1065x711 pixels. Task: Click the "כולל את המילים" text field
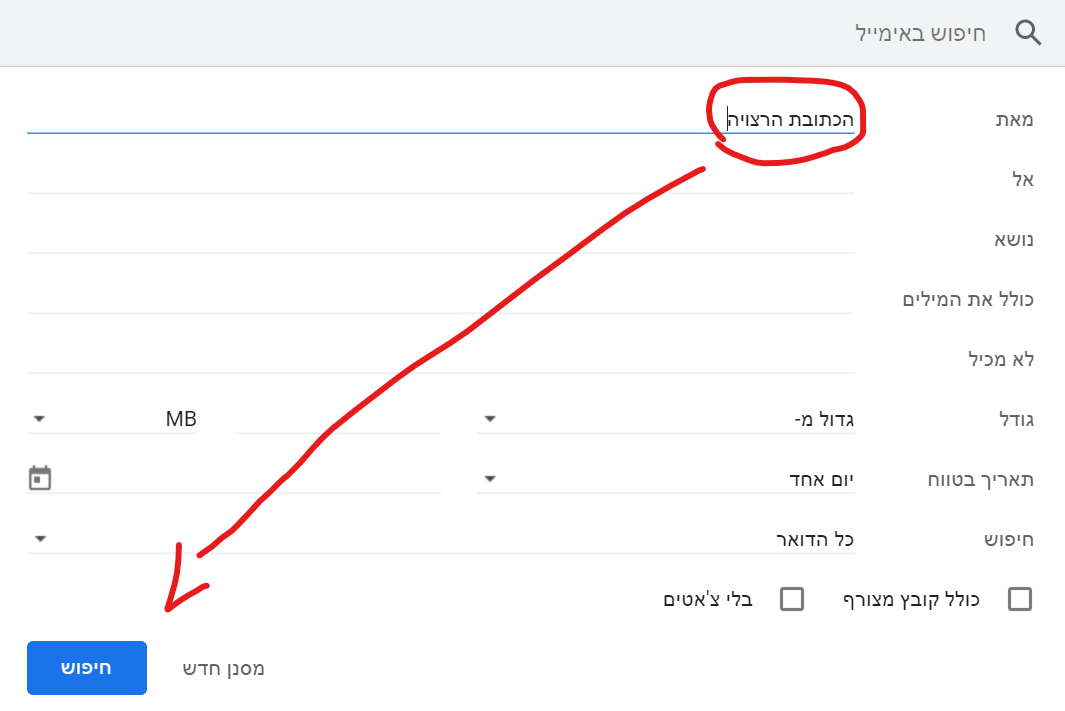[x=440, y=299]
